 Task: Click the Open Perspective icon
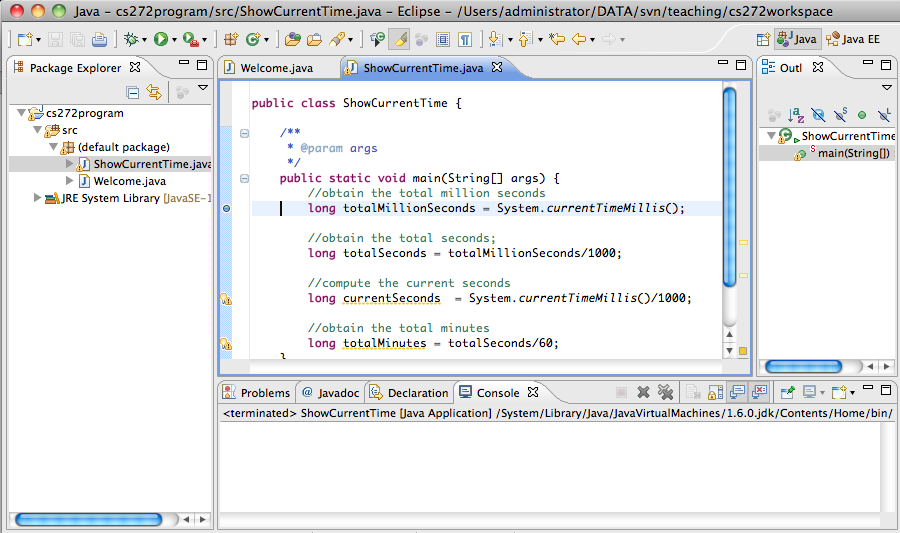click(x=763, y=40)
